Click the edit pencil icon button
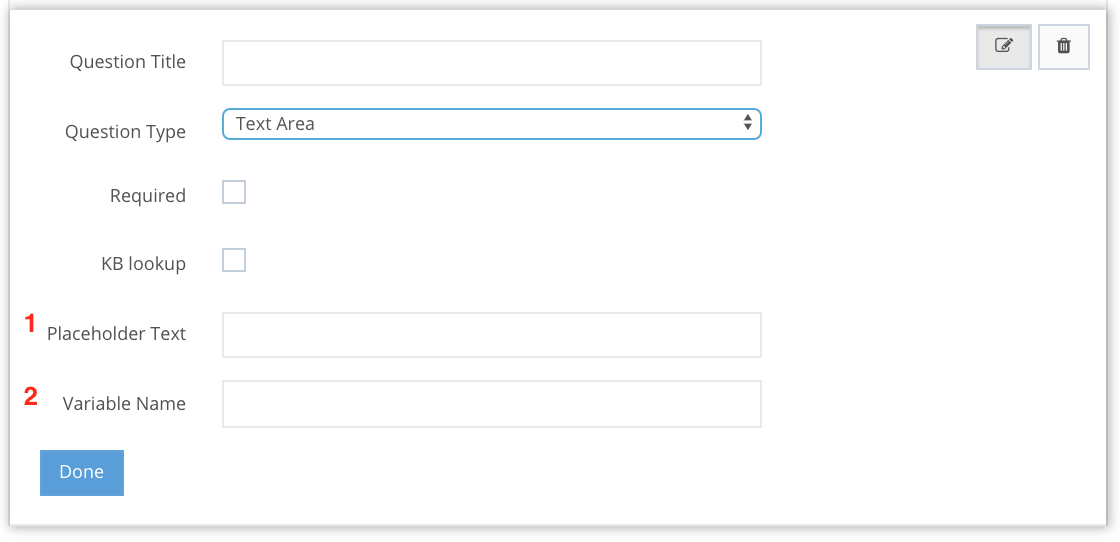The height and width of the screenshot is (542, 1120). pyautogui.click(x=1003, y=46)
